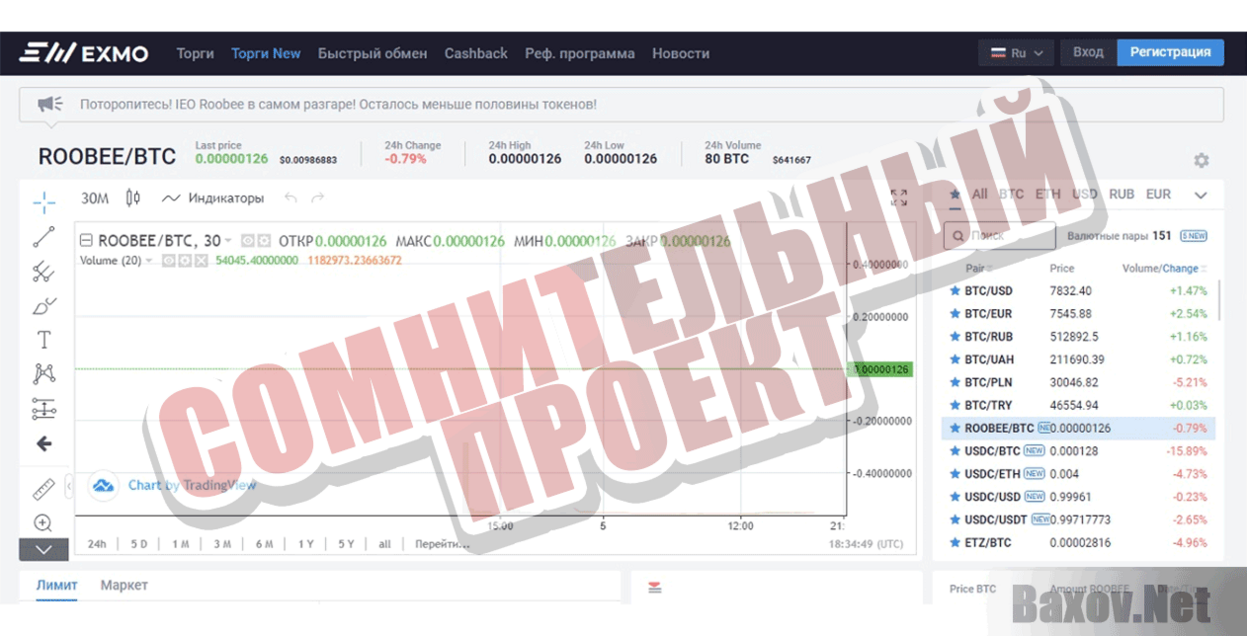Open Новости menu item
The width and height of the screenshot is (1247, 636).
pos(681,53)
